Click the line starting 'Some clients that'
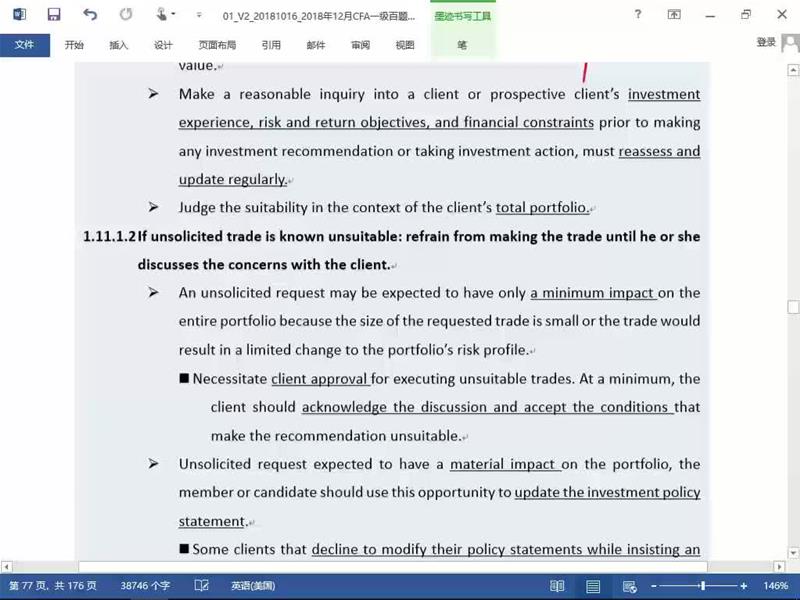This screenshot has height=600, width=800. (440, 549)
